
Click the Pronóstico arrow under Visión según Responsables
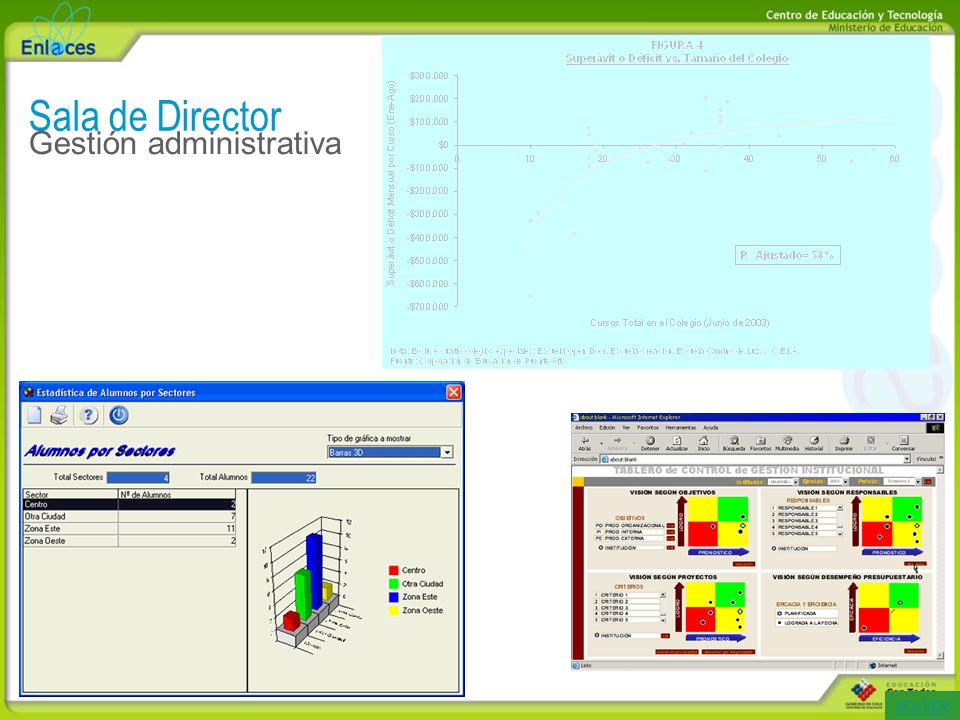pyautogui.click(x=893, y=552)
